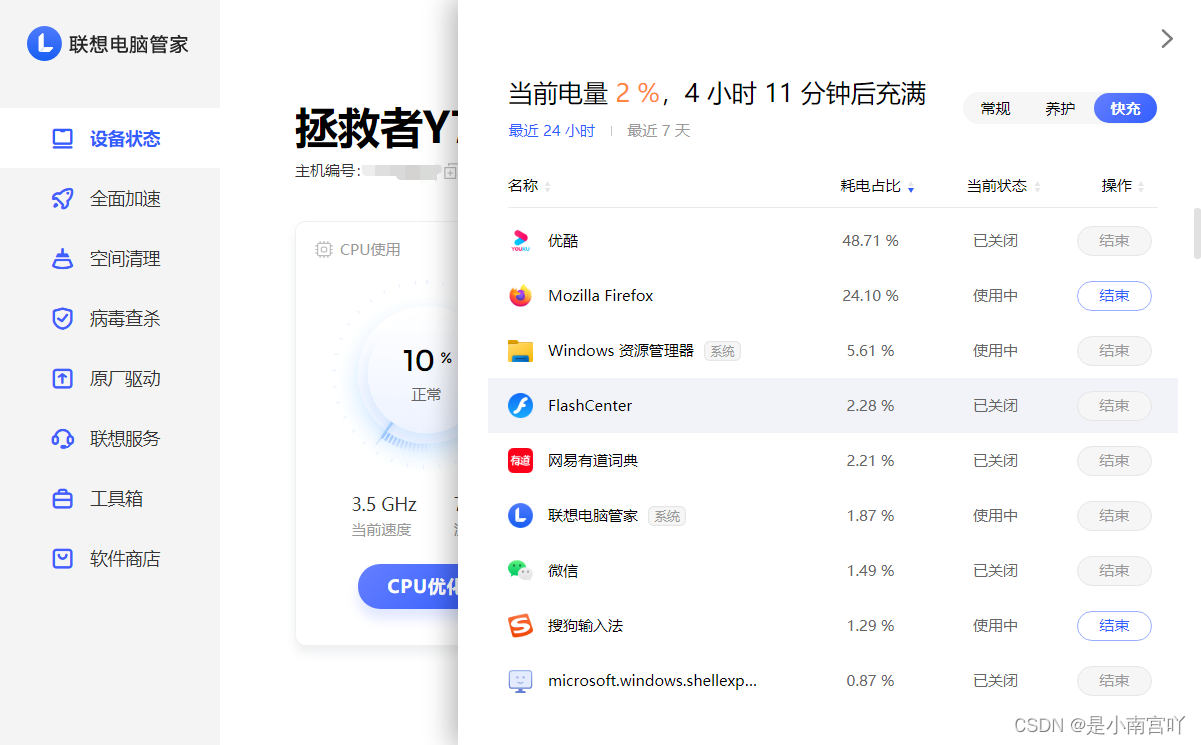The height and width of the screenshot is (745, 1201).
Task: Open 工具箱 in sidebar
Action: click(110, 498)
